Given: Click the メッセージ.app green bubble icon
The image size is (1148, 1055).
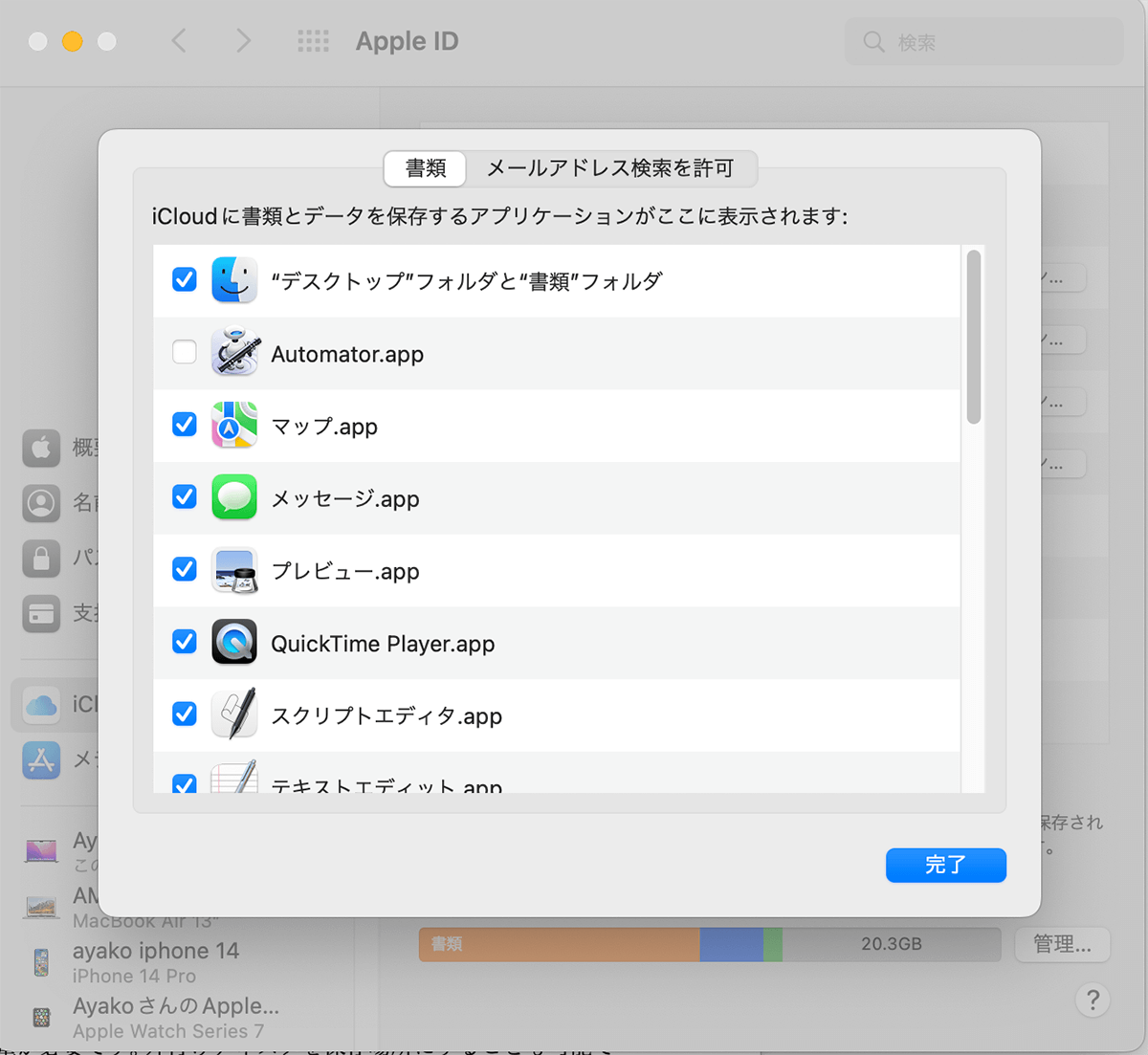Looking at the screenshot, I should (x=234, y=497).
